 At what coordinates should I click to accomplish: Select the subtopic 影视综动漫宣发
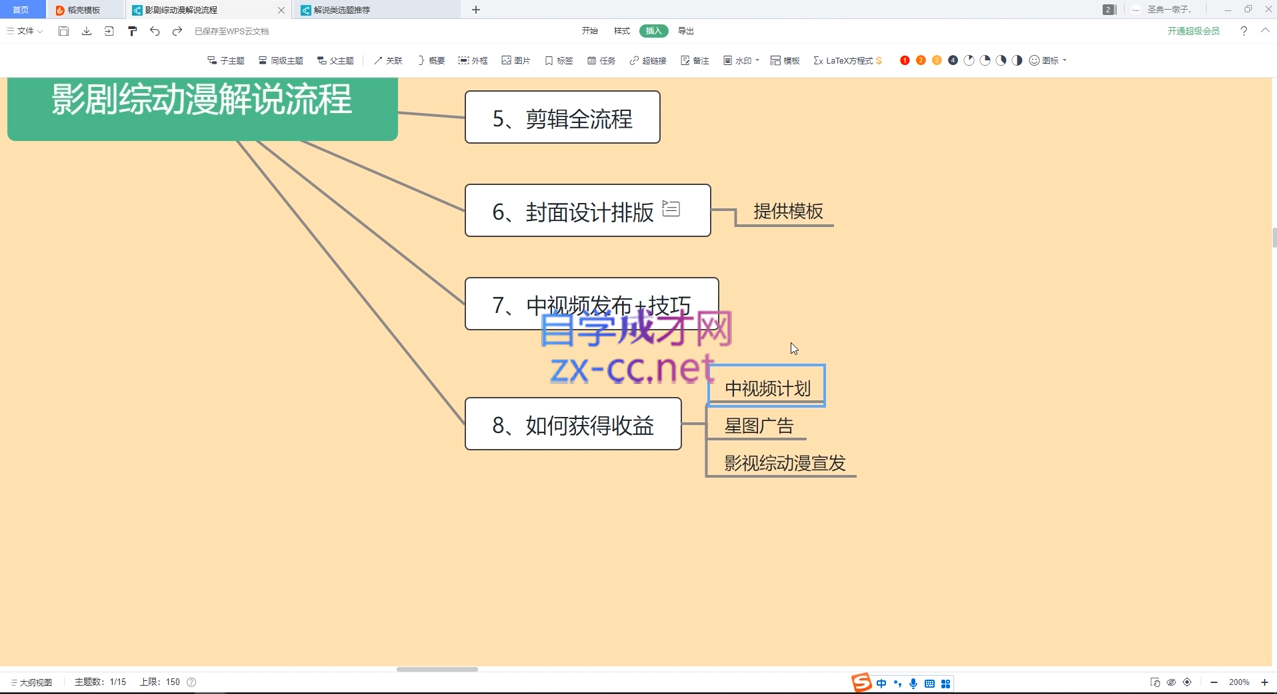[x=785, y=463]
